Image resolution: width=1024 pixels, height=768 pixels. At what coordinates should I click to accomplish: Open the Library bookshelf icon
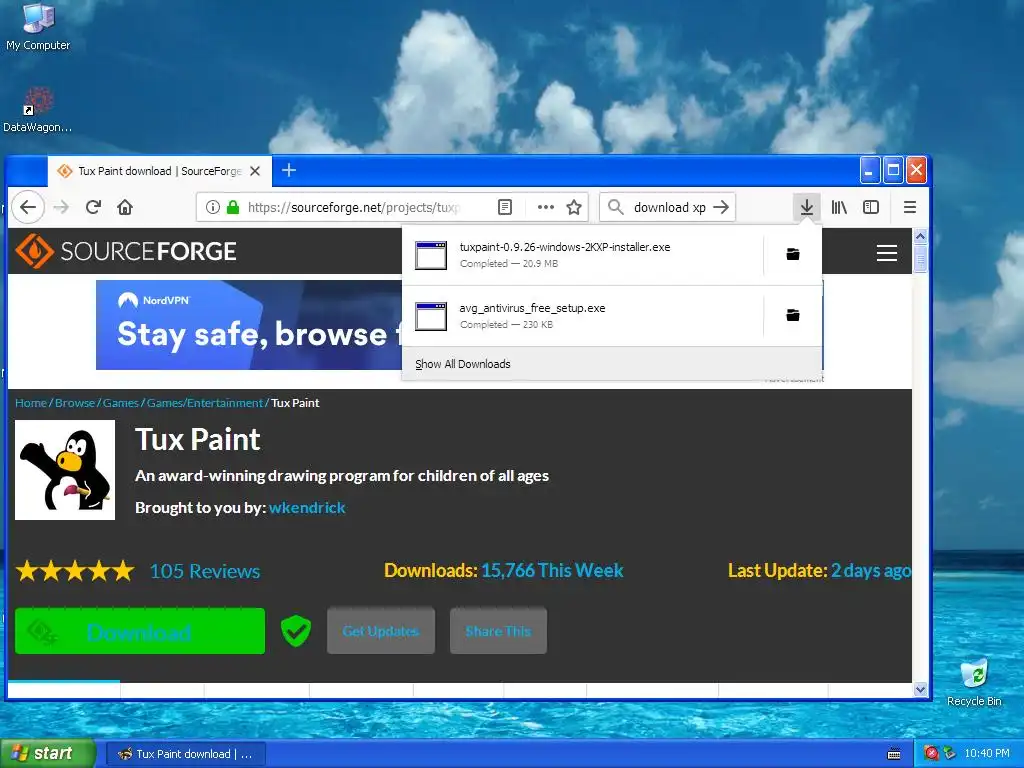point(839,207)
